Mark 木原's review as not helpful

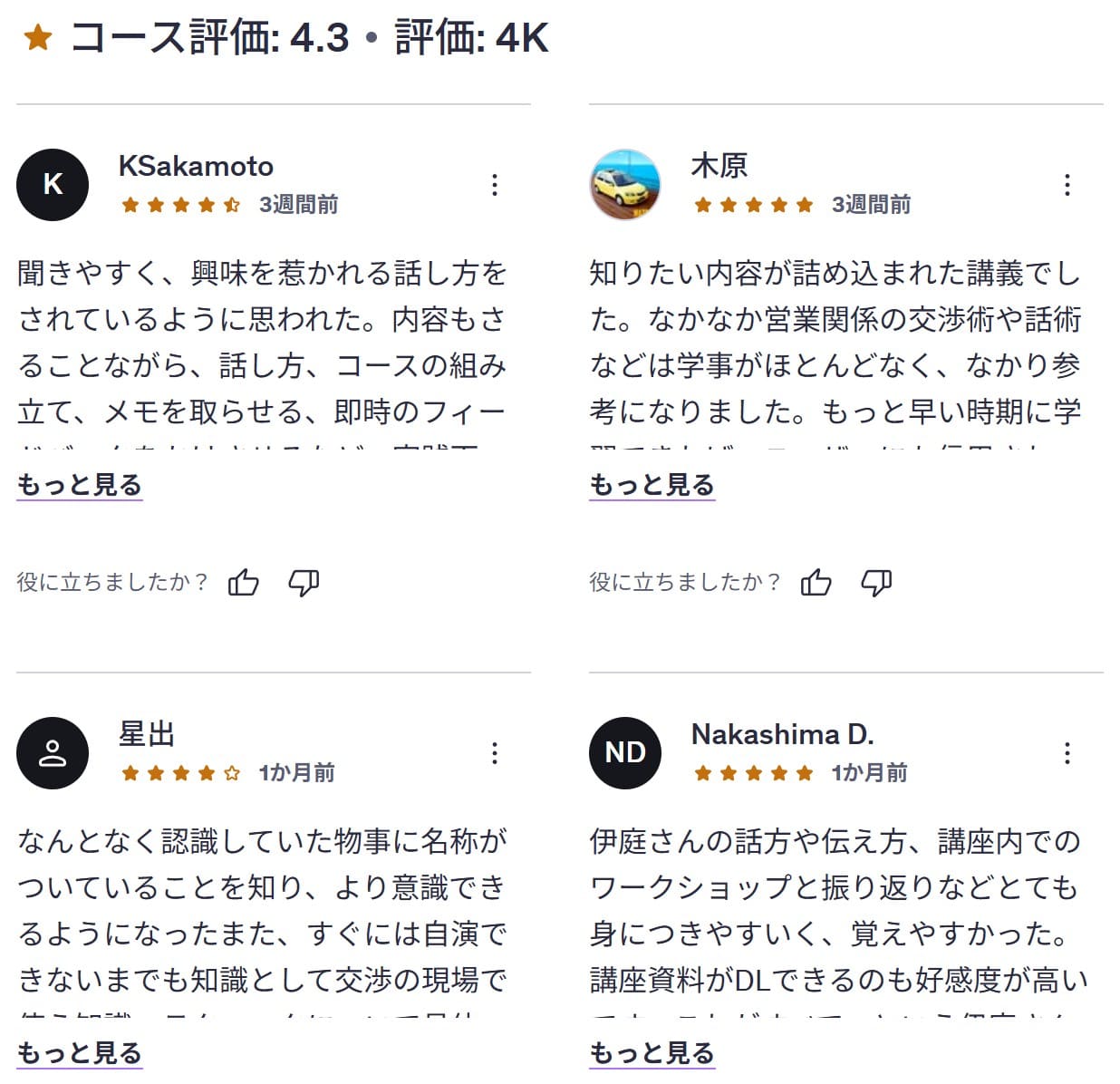tap(877, 583)
